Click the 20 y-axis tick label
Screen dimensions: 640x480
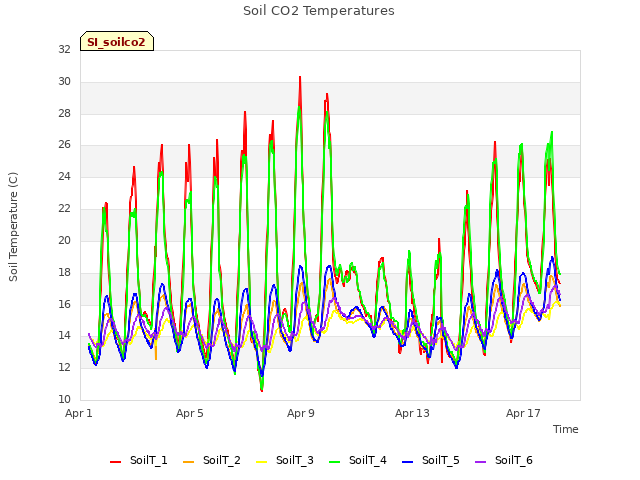[x=64, y=240]
